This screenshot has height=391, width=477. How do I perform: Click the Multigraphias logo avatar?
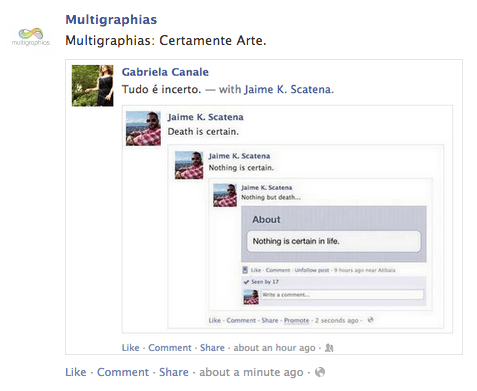pyautogui.click(x=31, y=37)
